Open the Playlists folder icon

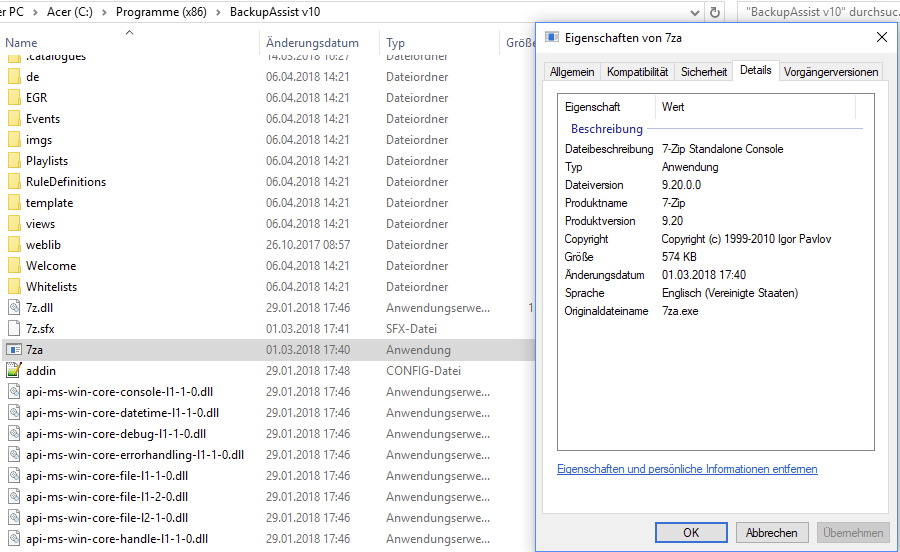coord(14,161)
